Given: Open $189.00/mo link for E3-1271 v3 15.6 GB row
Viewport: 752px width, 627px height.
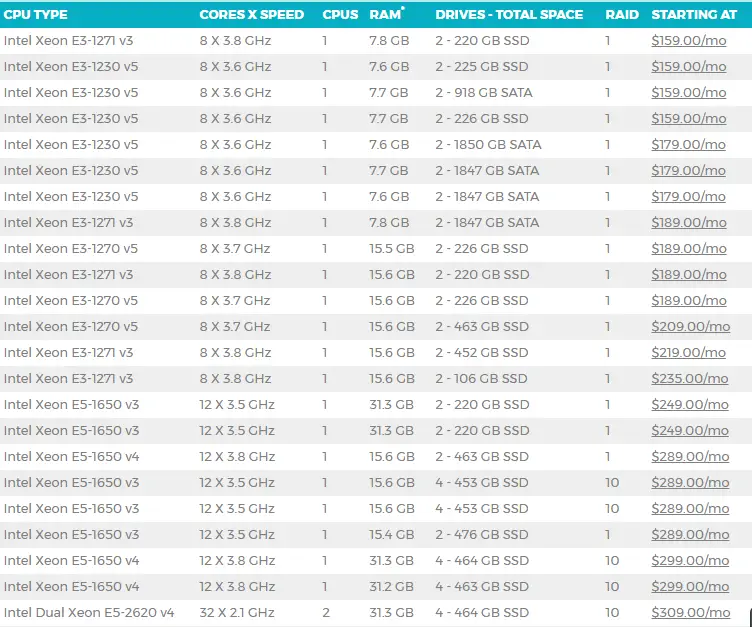Looking at the screenshot, I should point(689,274).
